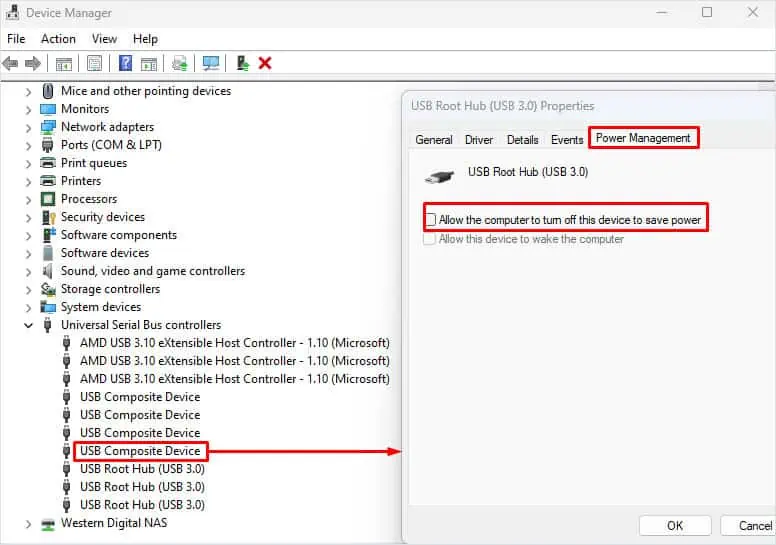Enable 'Allow the computer to turn off this device'

tap(431, 220)
